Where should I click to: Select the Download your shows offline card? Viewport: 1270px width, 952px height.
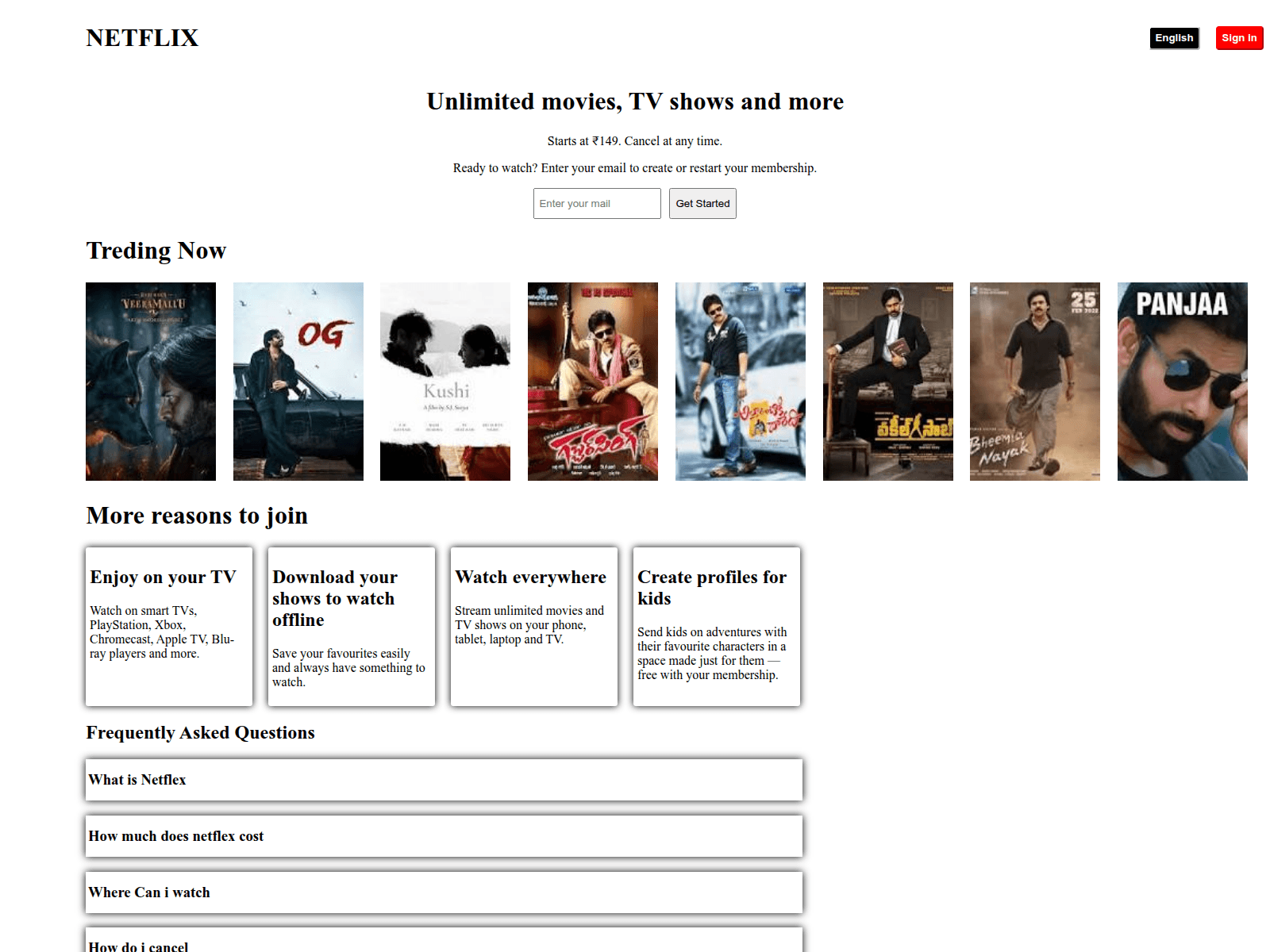(x=352, y=626)
